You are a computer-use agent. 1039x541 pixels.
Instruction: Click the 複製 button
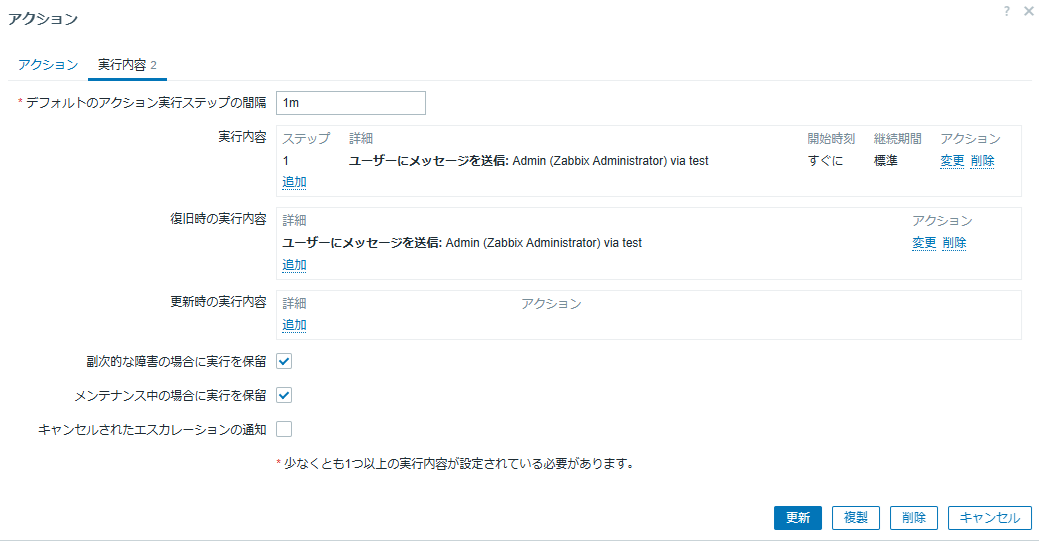coord(855,518)
